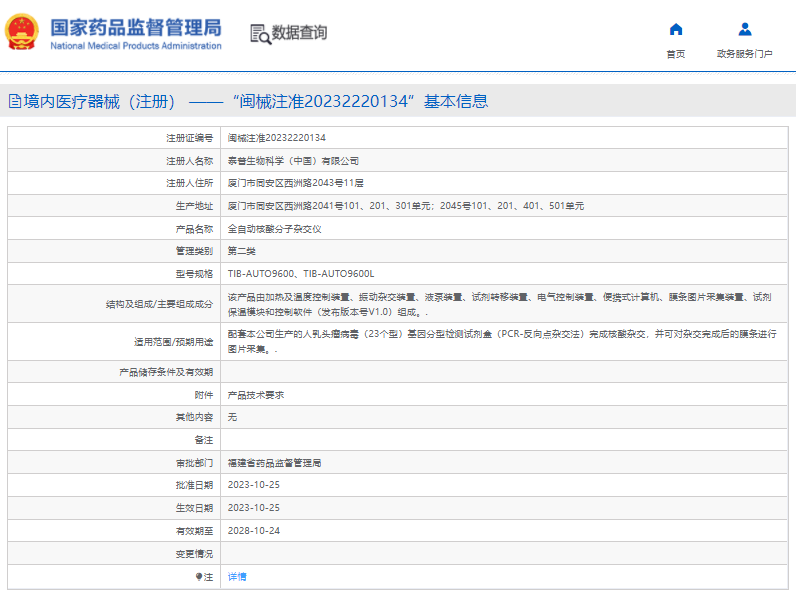The image size is (796, 598).
Task: Click the 政务服务门户 label
Action: pos(745,54)
